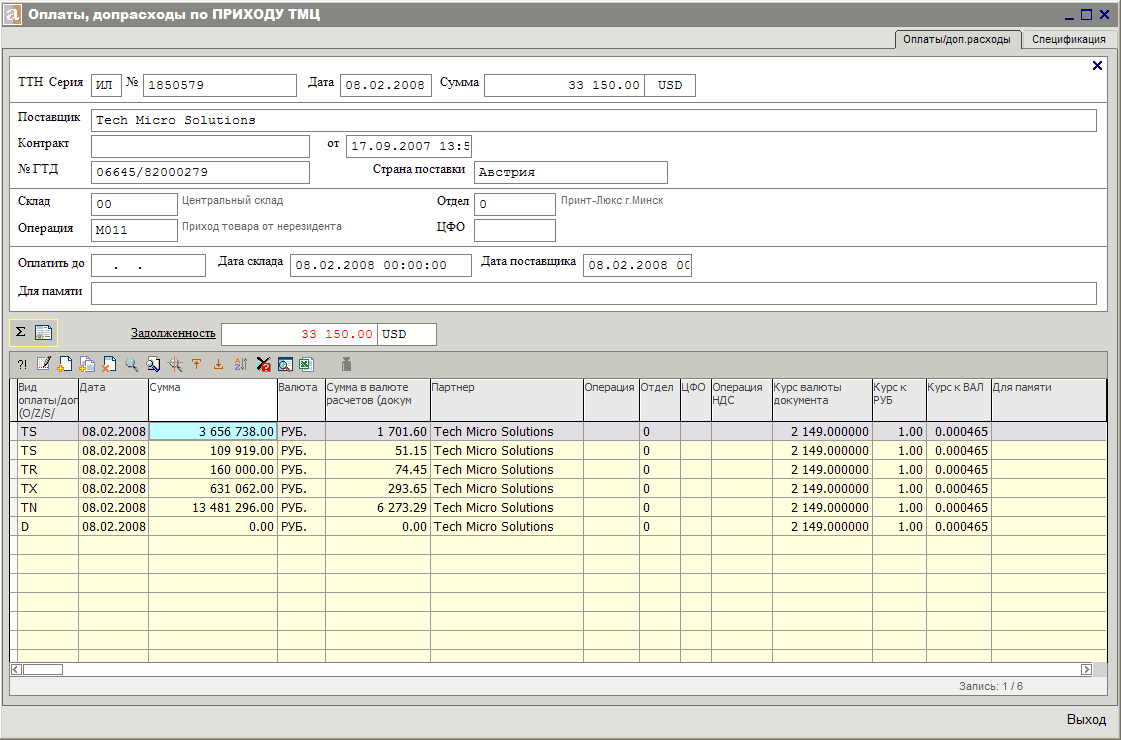Click the Операция НДС column header
This screenshot has width=1121, height=740.
point(741,400)
